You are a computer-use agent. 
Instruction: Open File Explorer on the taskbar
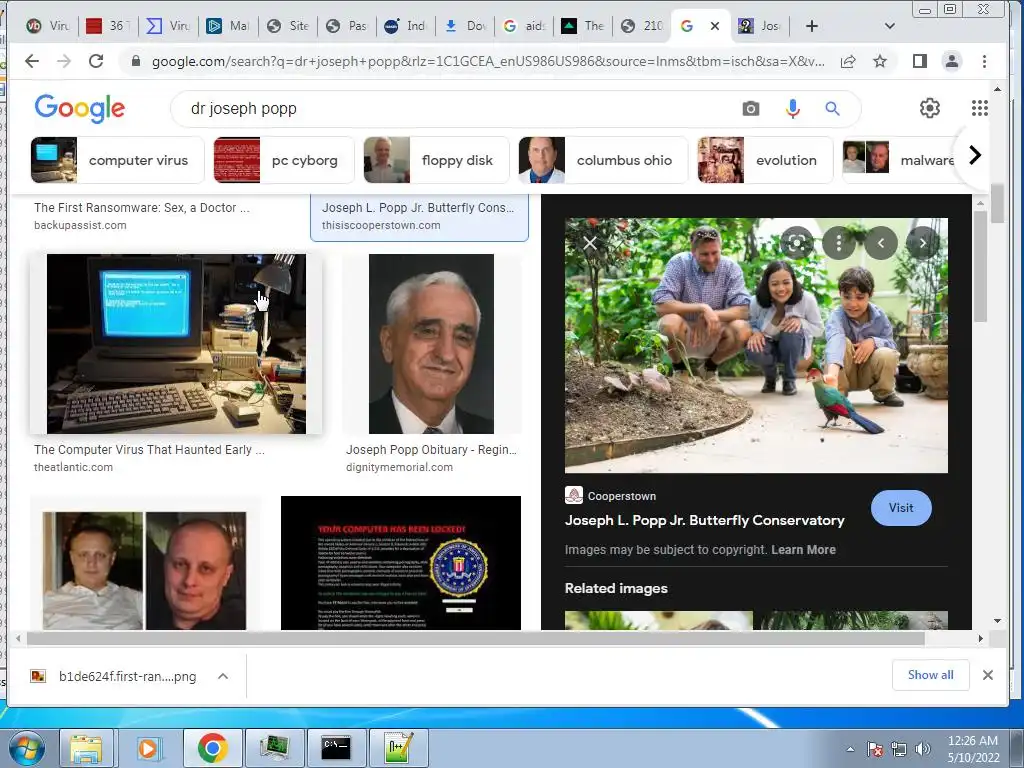tap(86, 748)
